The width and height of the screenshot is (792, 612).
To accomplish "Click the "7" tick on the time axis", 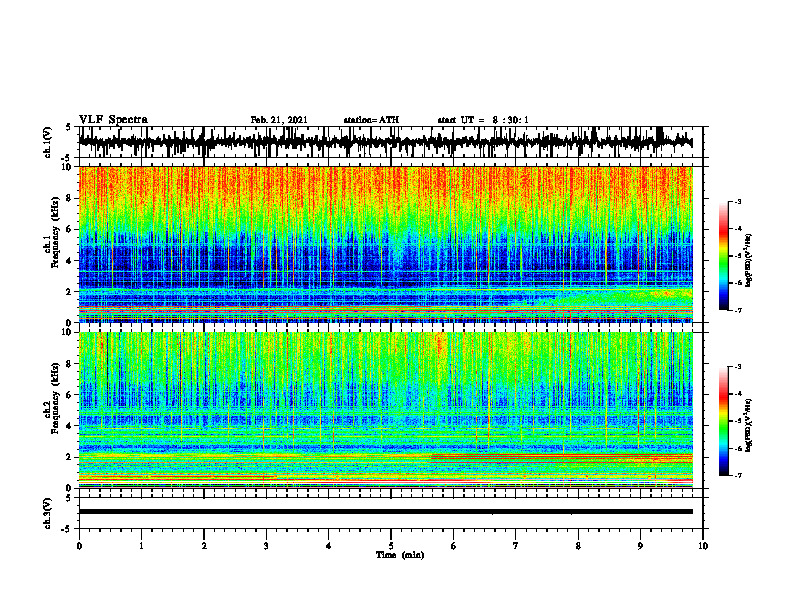I will [516, 546].
